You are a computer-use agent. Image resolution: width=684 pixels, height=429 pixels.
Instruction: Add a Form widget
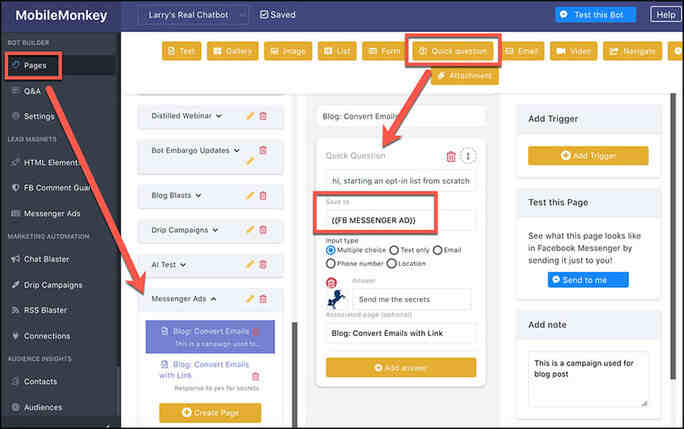click(384, 51)
